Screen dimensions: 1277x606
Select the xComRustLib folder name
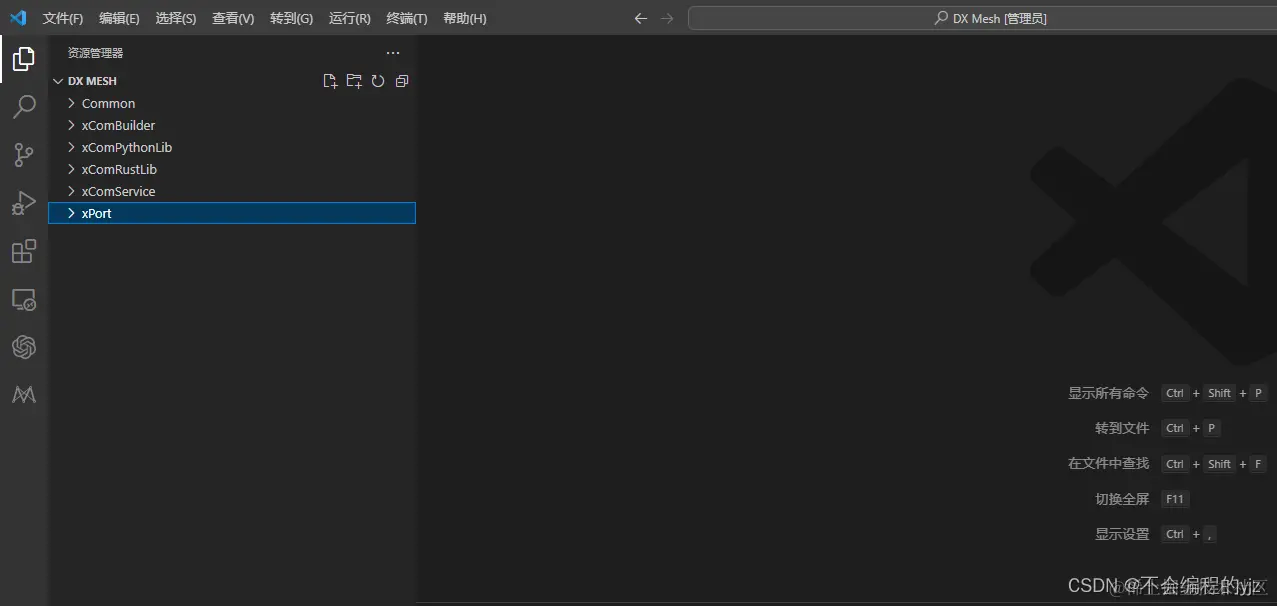[119, 169]
